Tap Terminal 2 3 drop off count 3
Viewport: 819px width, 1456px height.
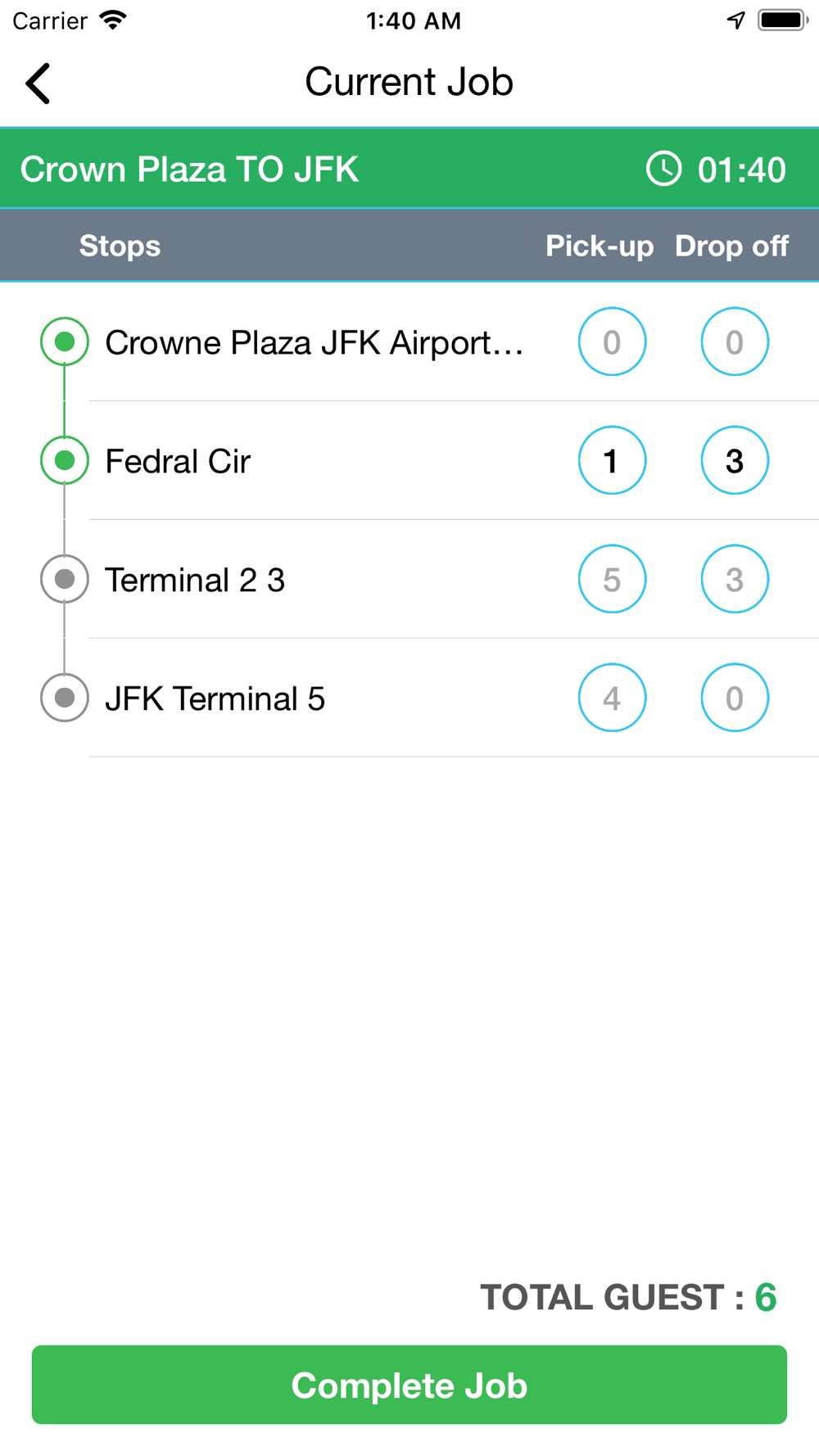(x=735, y=579)
